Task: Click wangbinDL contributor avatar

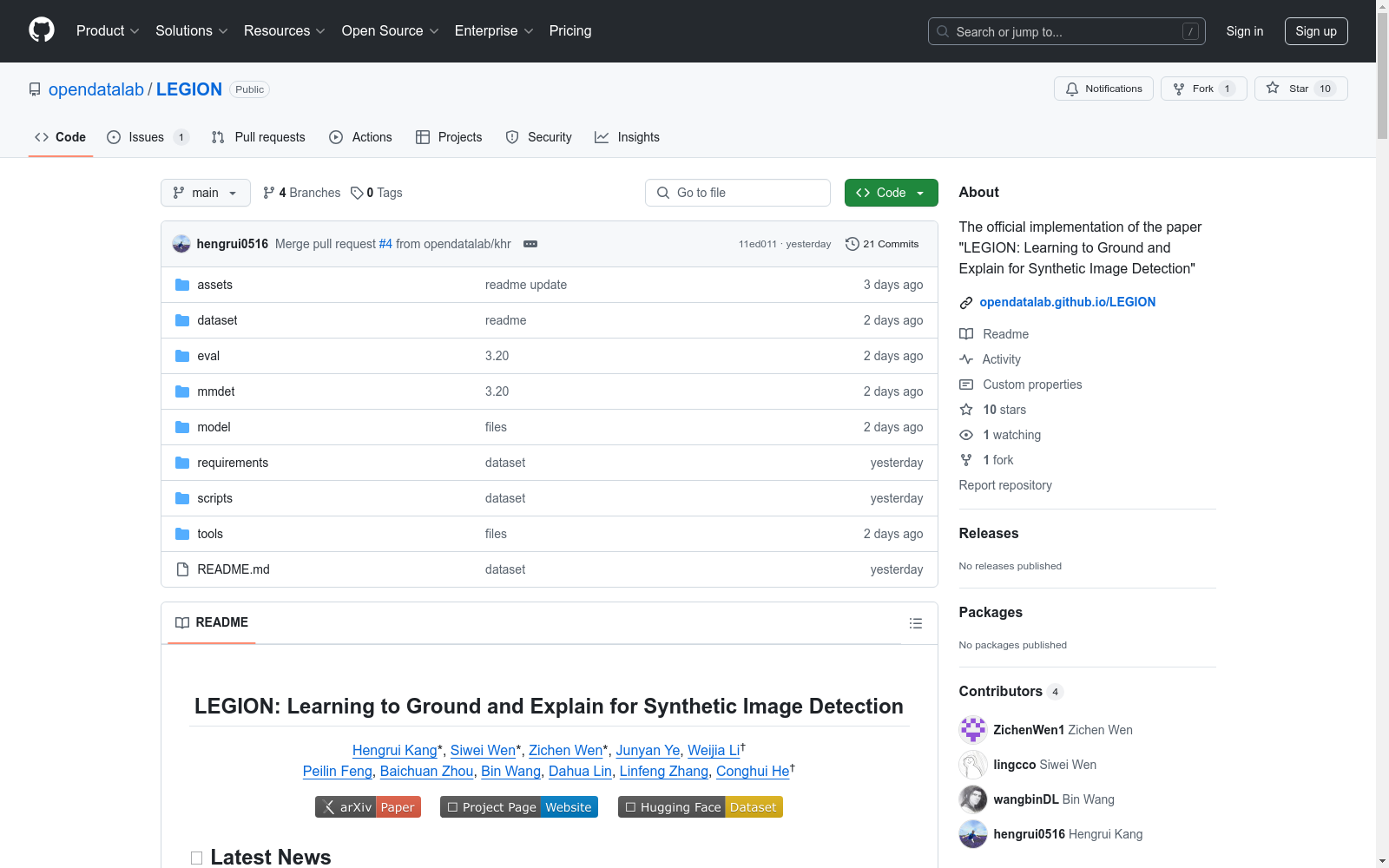Action: (x=973, y=799)
